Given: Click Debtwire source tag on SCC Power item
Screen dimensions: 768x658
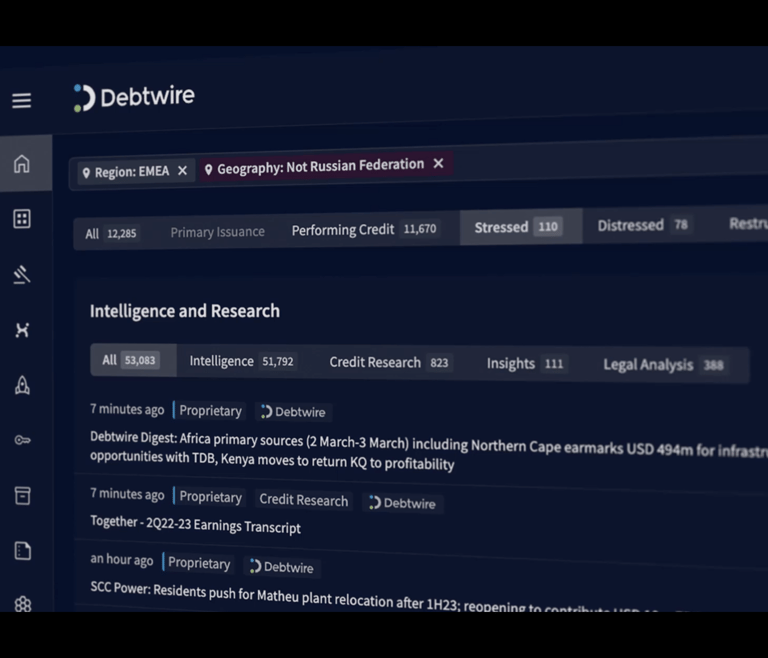Looking at the screenshot, I should [x=282, y=567].
